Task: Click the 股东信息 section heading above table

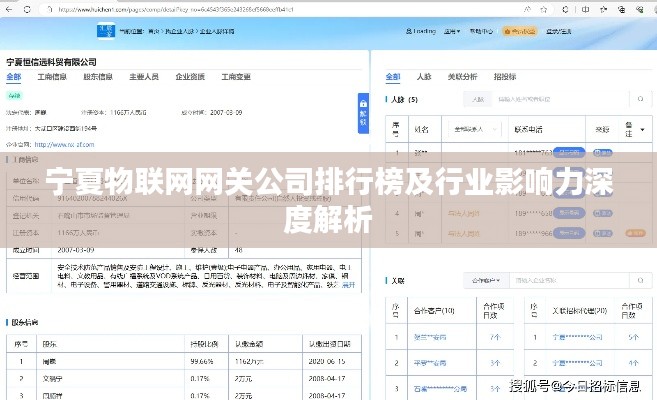Action: [25, 323]
